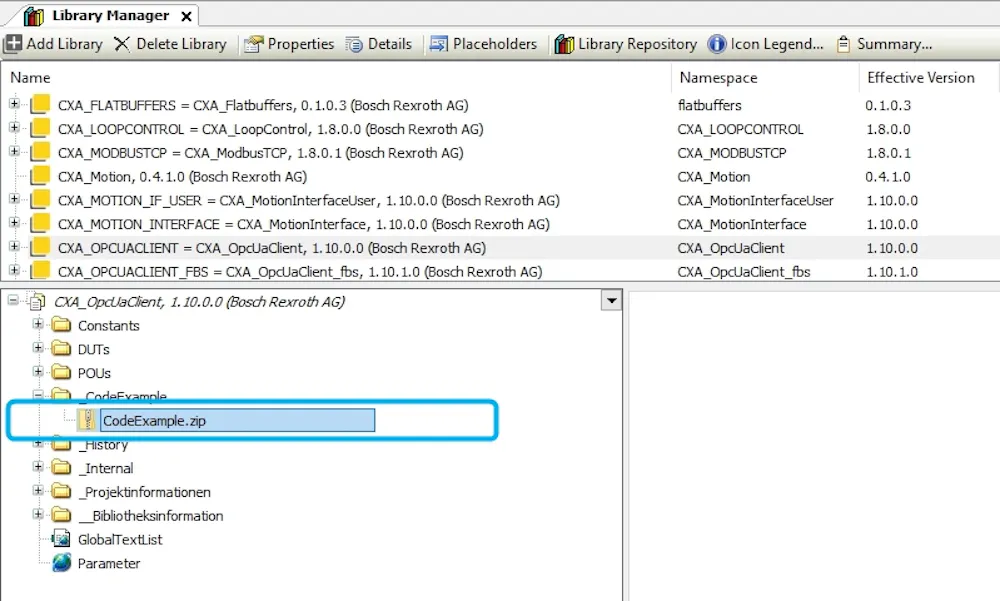Close the Library Manager tab
Viewport: 1000px width, 601px height.
click(186, 17)
